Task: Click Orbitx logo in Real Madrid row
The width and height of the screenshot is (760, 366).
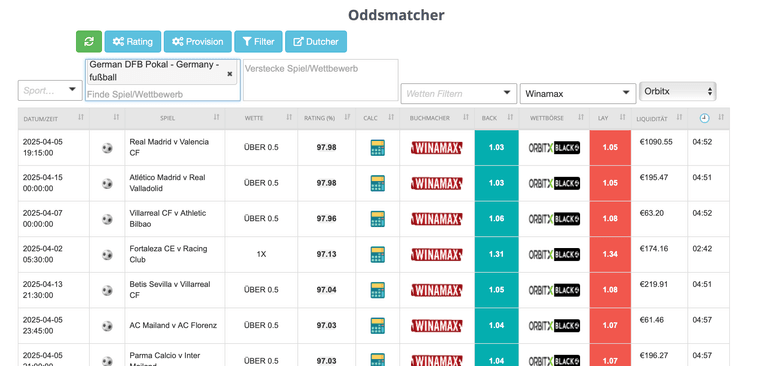Action: pos(554,148)
